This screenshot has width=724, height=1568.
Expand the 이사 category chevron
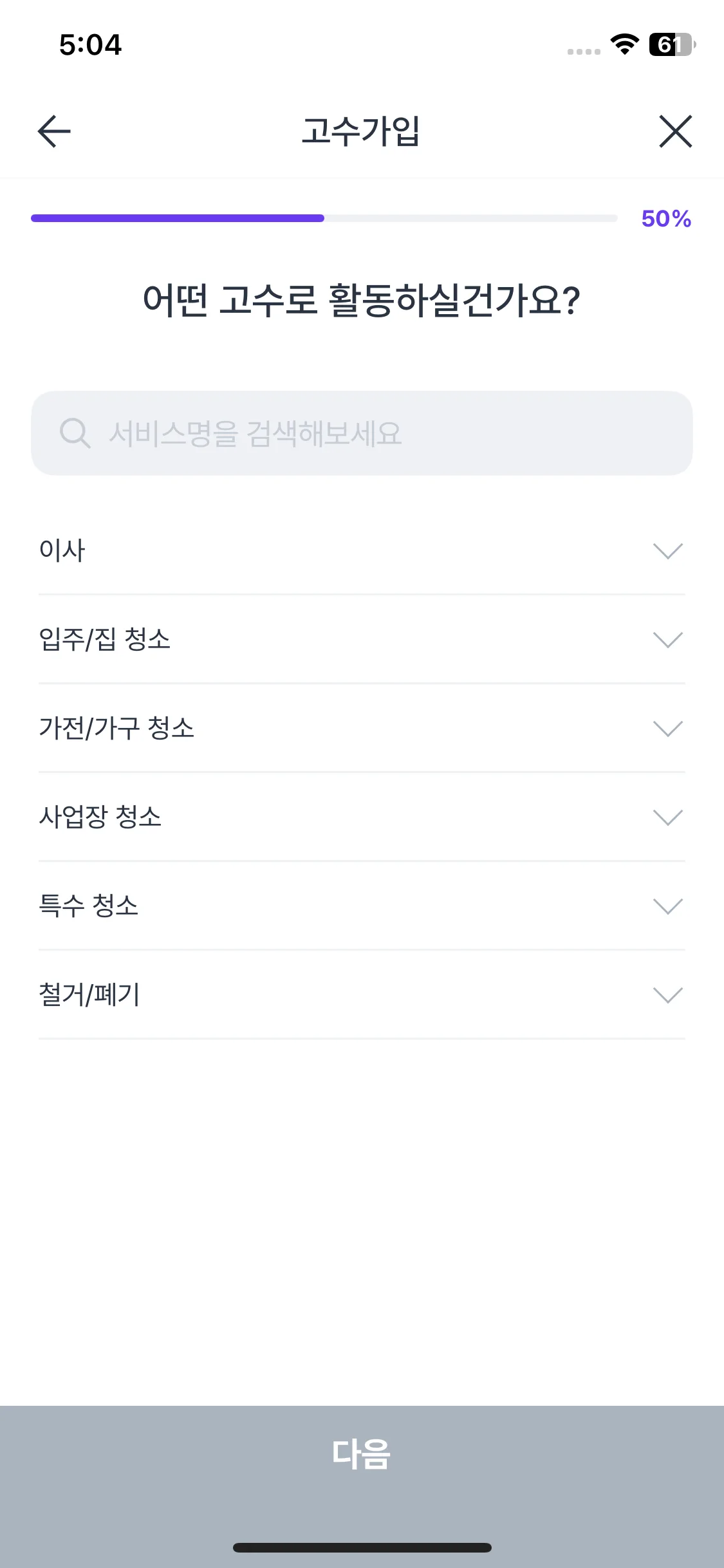[x=667, y=551]
